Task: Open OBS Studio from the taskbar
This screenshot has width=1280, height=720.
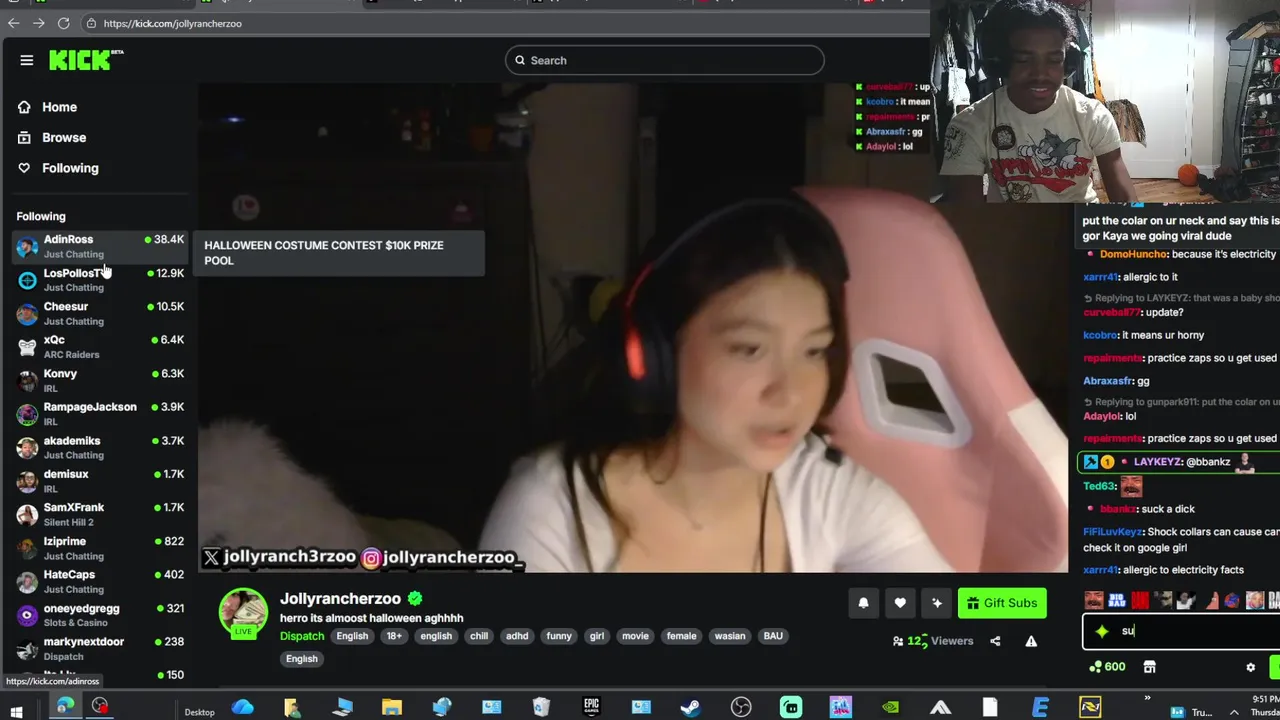Action: pyautogui.click(x=741, y=708)
